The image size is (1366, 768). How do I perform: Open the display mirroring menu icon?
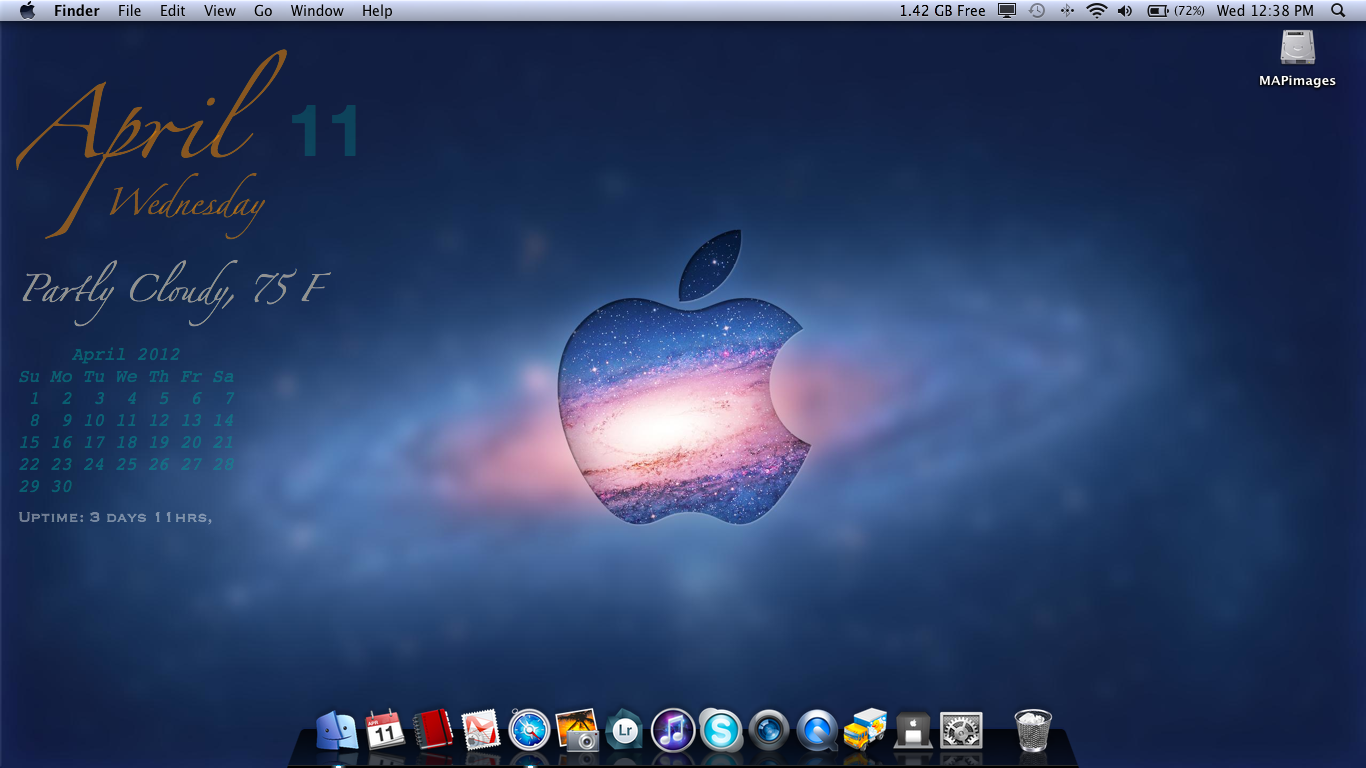[1007, 11]
